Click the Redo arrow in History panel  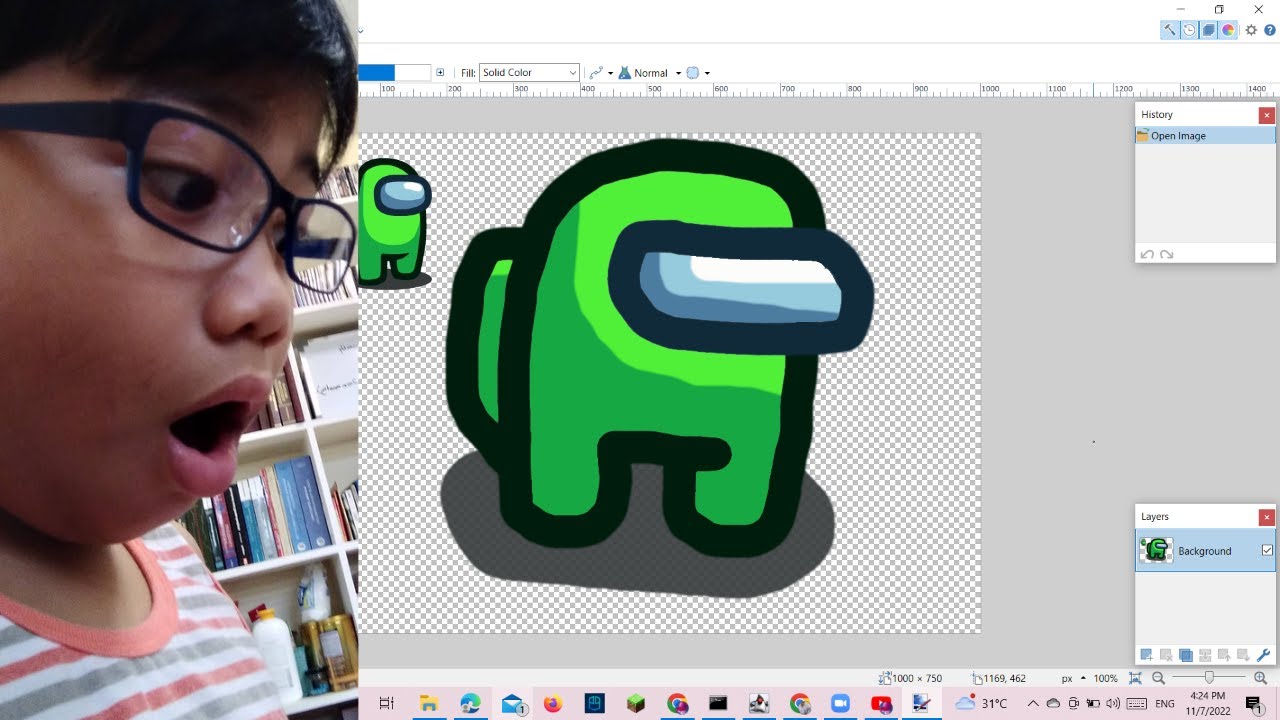(1166, 254)
